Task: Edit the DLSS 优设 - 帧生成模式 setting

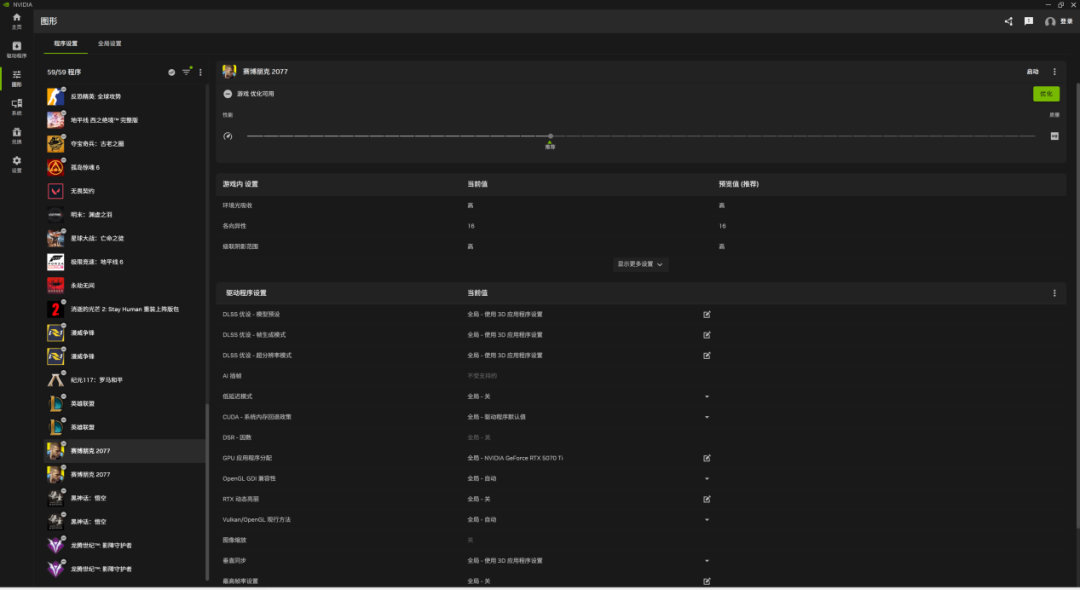Action: [707, 335]
